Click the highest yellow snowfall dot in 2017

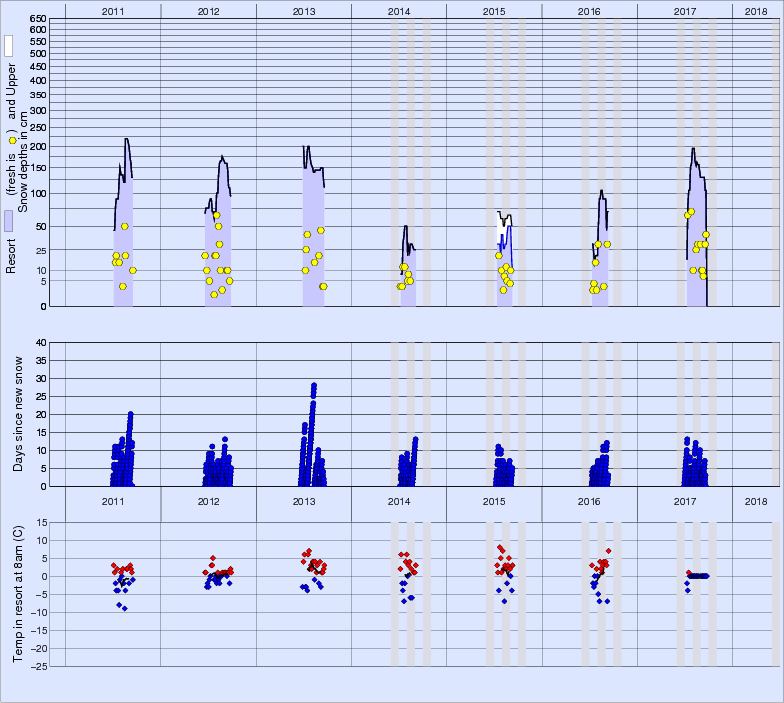click(x=690, y=212)
